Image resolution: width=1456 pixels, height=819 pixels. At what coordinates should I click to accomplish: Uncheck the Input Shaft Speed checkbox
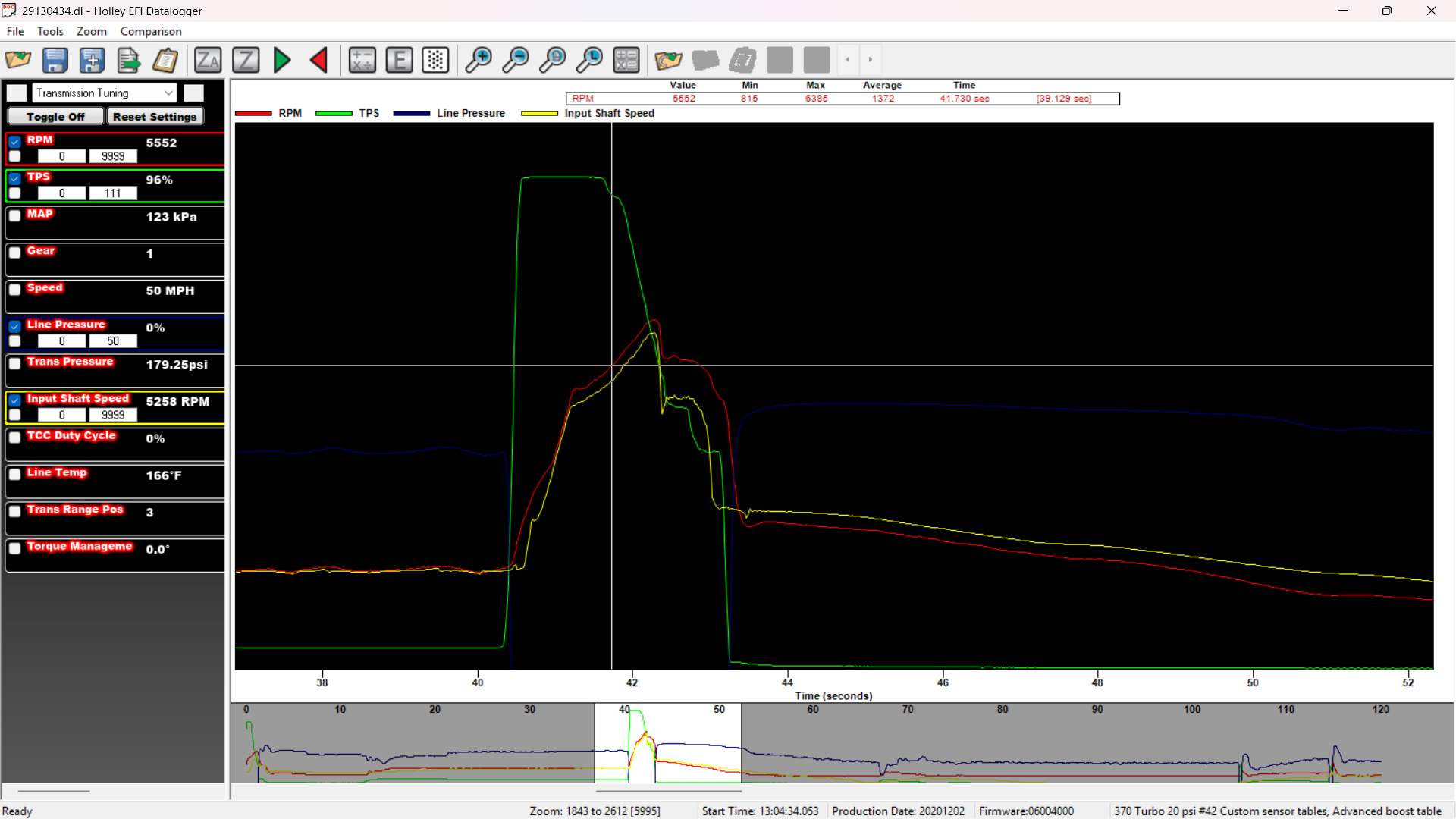14,400
